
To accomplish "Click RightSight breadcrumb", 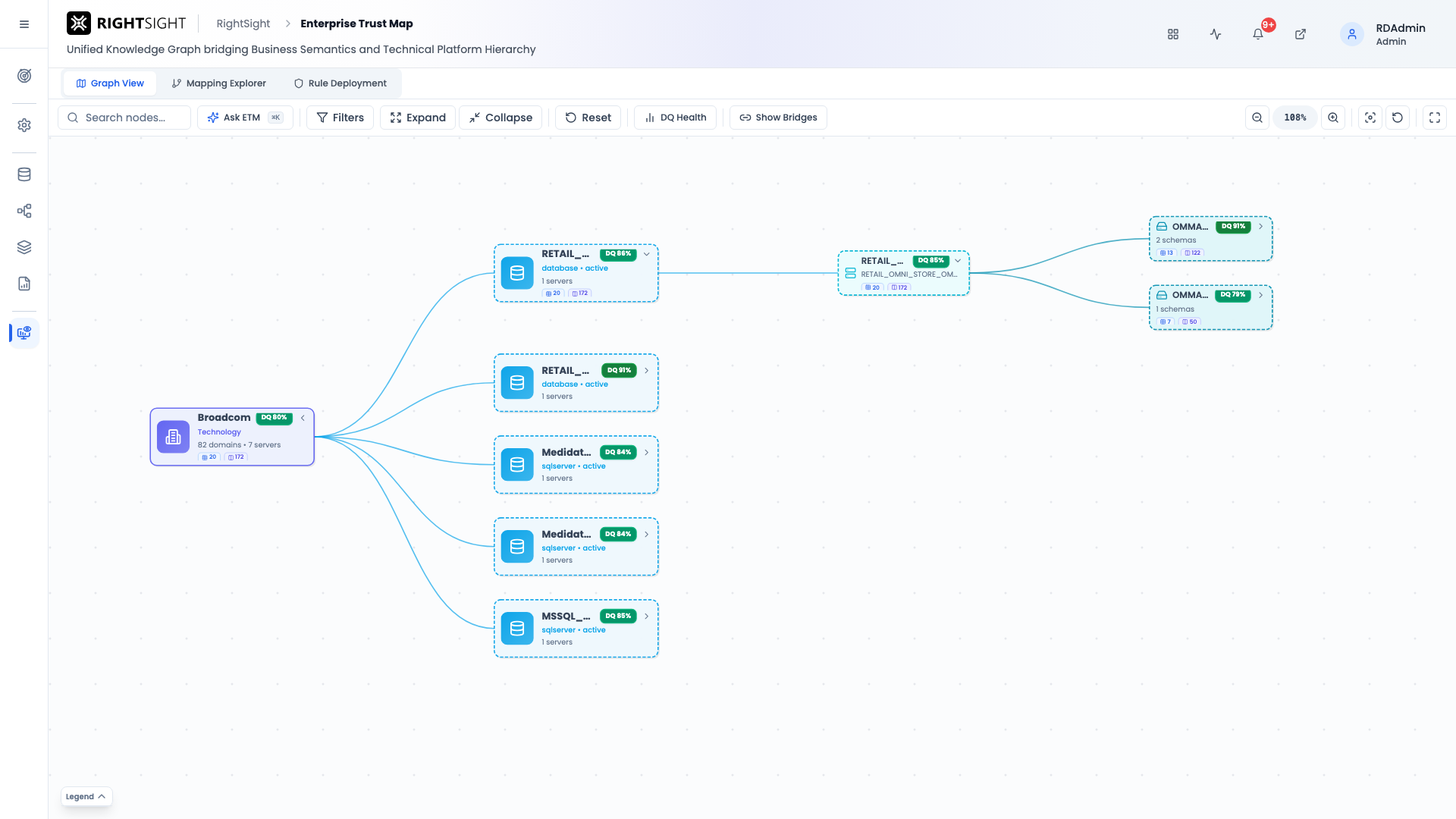I will [243, 24].
